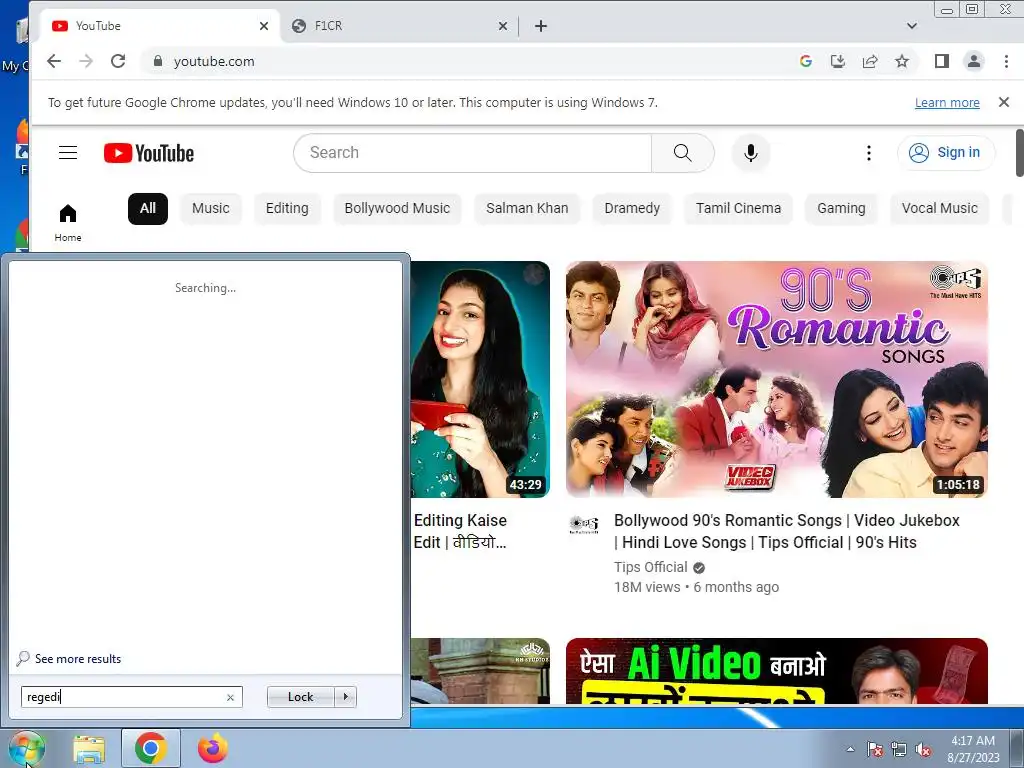Select the Editing filter chip
The height and width of the screenshot is (768, 1024).
[287, 208]
